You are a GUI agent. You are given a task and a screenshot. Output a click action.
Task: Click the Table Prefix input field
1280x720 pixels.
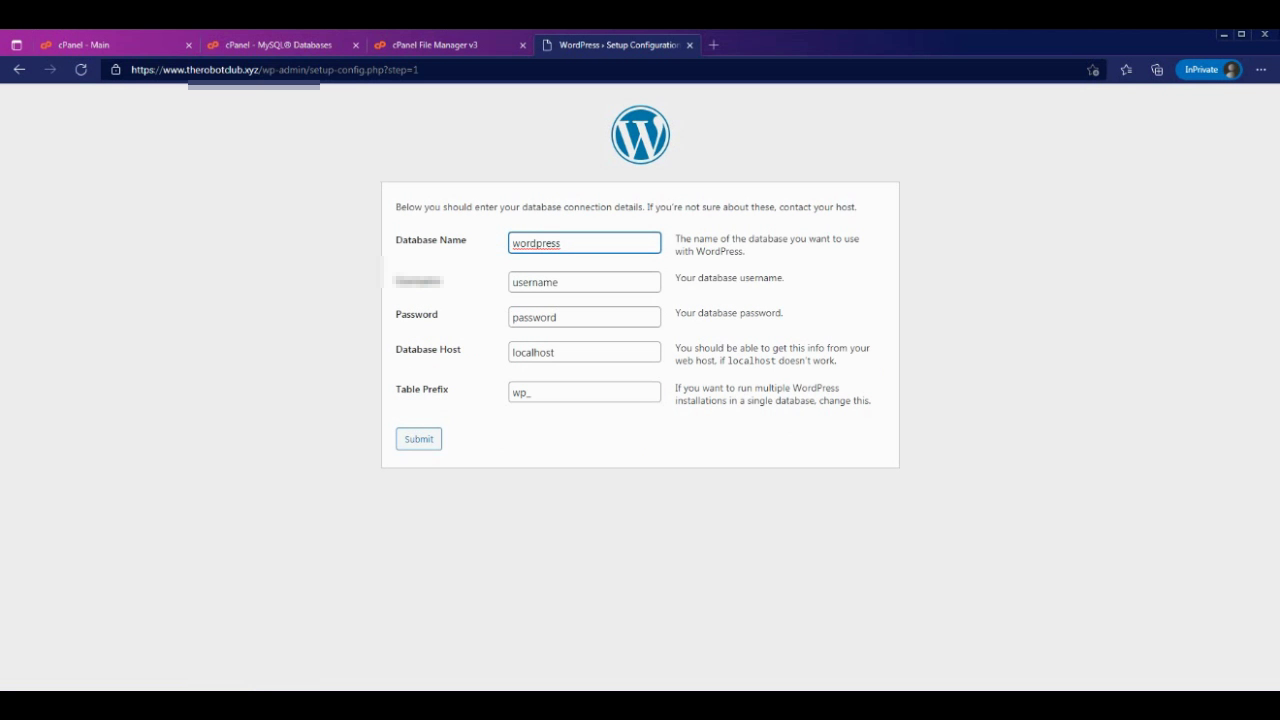(x=584, y=392)
